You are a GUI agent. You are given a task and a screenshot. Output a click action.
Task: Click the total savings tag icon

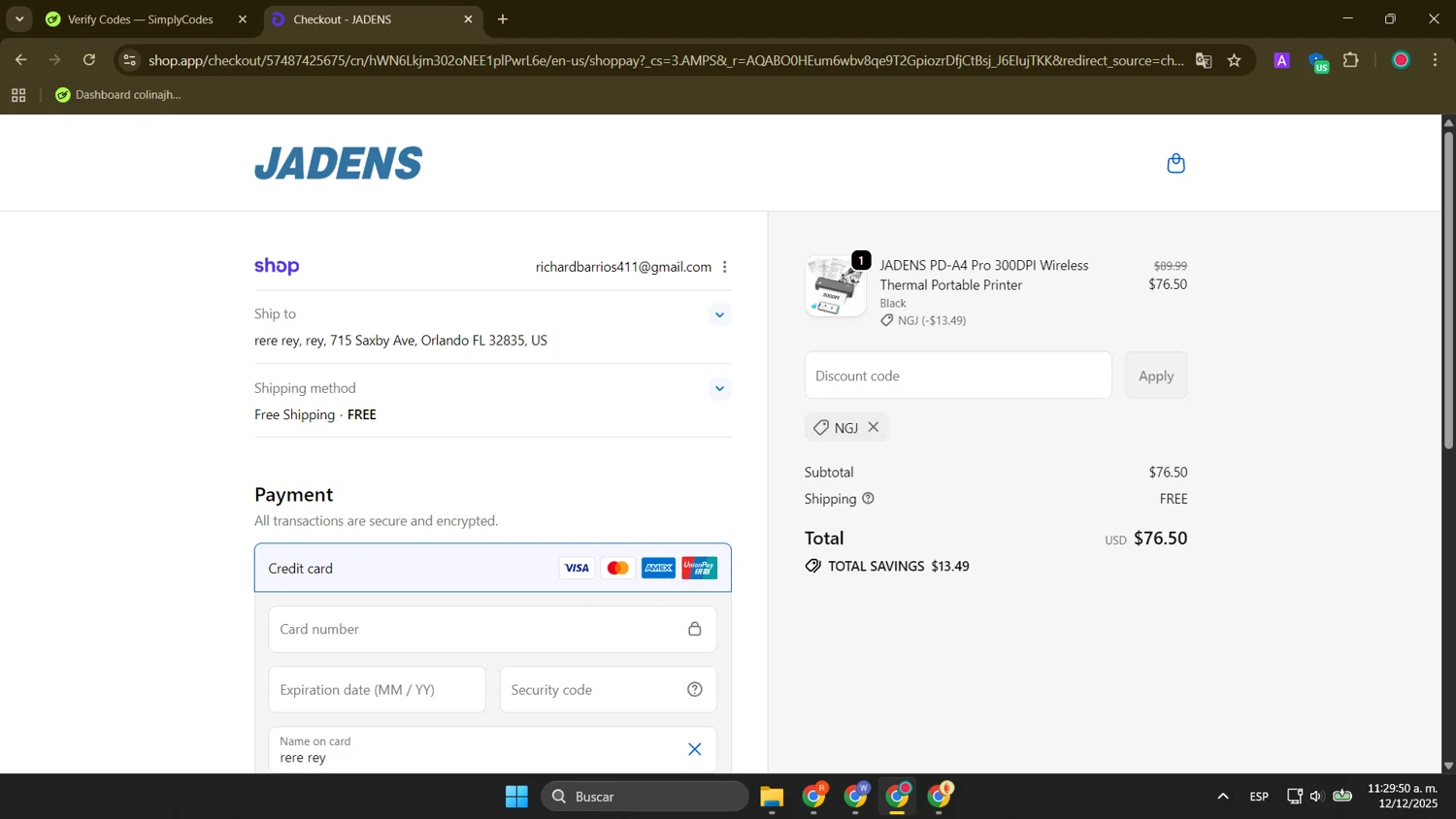(812, 566)
